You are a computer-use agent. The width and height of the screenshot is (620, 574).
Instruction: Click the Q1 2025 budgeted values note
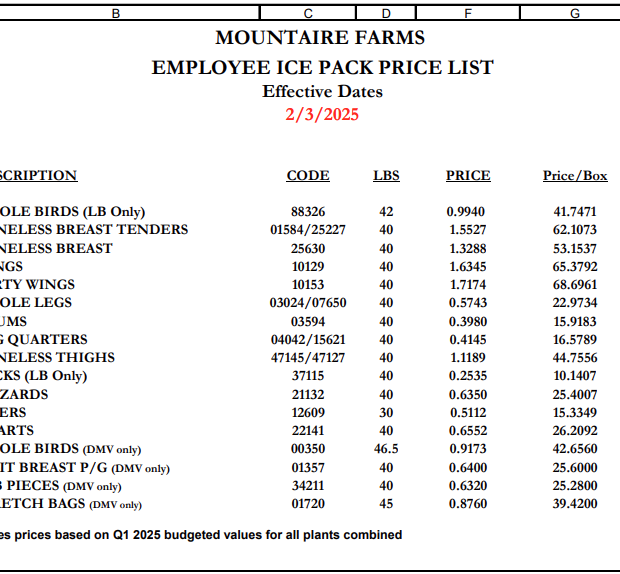[200, 535]
